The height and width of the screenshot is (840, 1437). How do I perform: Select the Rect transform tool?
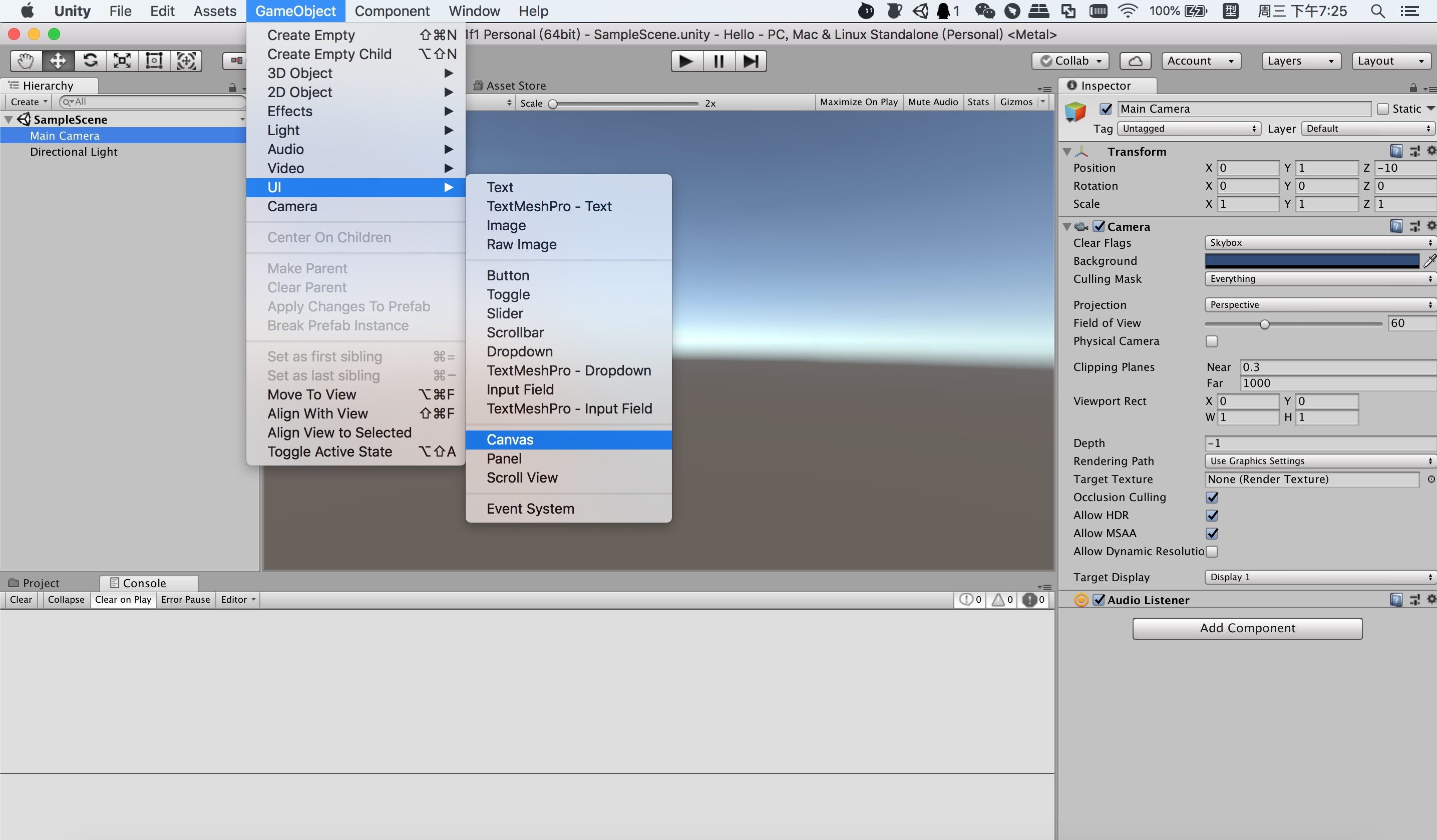(x=154, y=61)
